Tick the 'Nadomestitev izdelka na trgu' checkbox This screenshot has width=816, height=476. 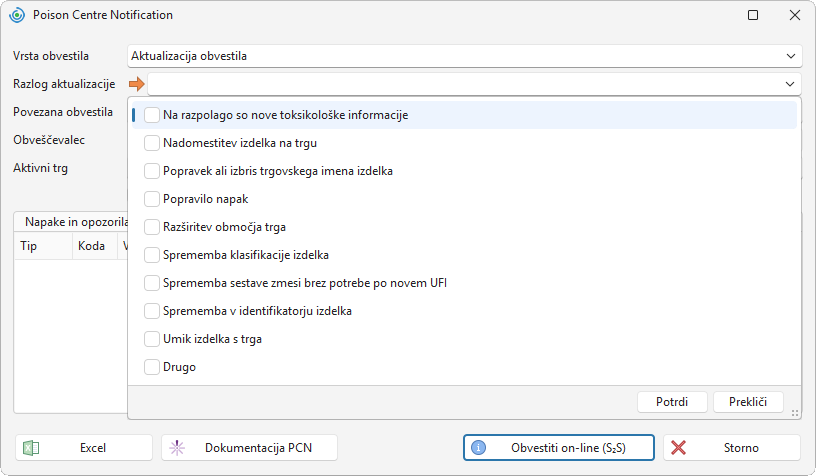tap(152, 143)
